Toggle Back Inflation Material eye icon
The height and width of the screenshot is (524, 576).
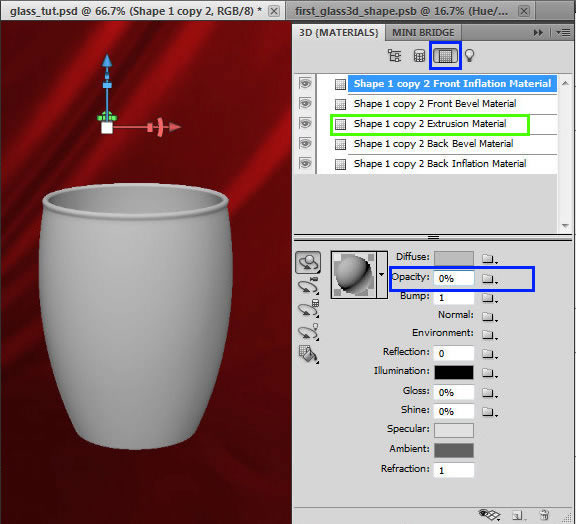[305, 163]
